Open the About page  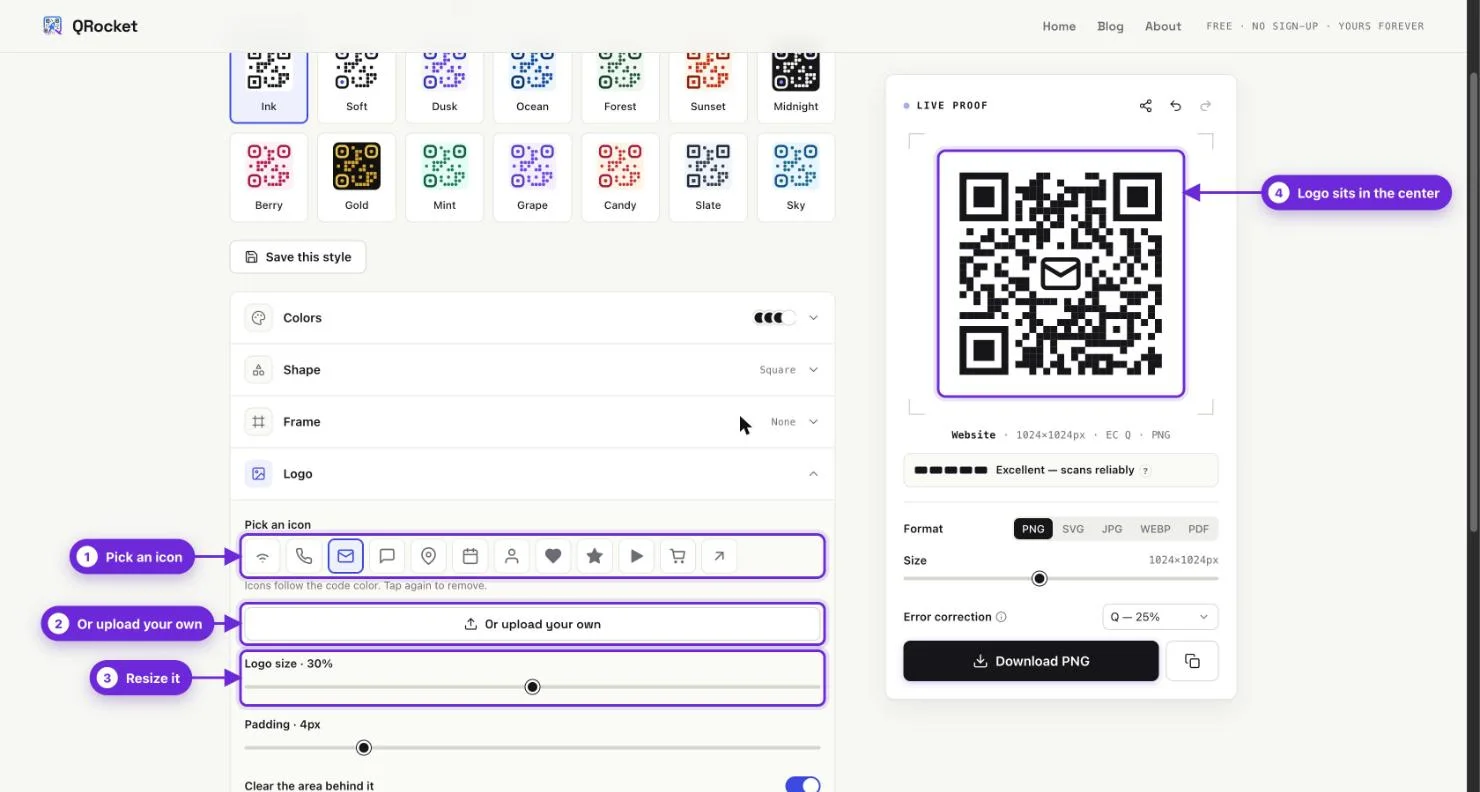click(x=1163, y=26)
